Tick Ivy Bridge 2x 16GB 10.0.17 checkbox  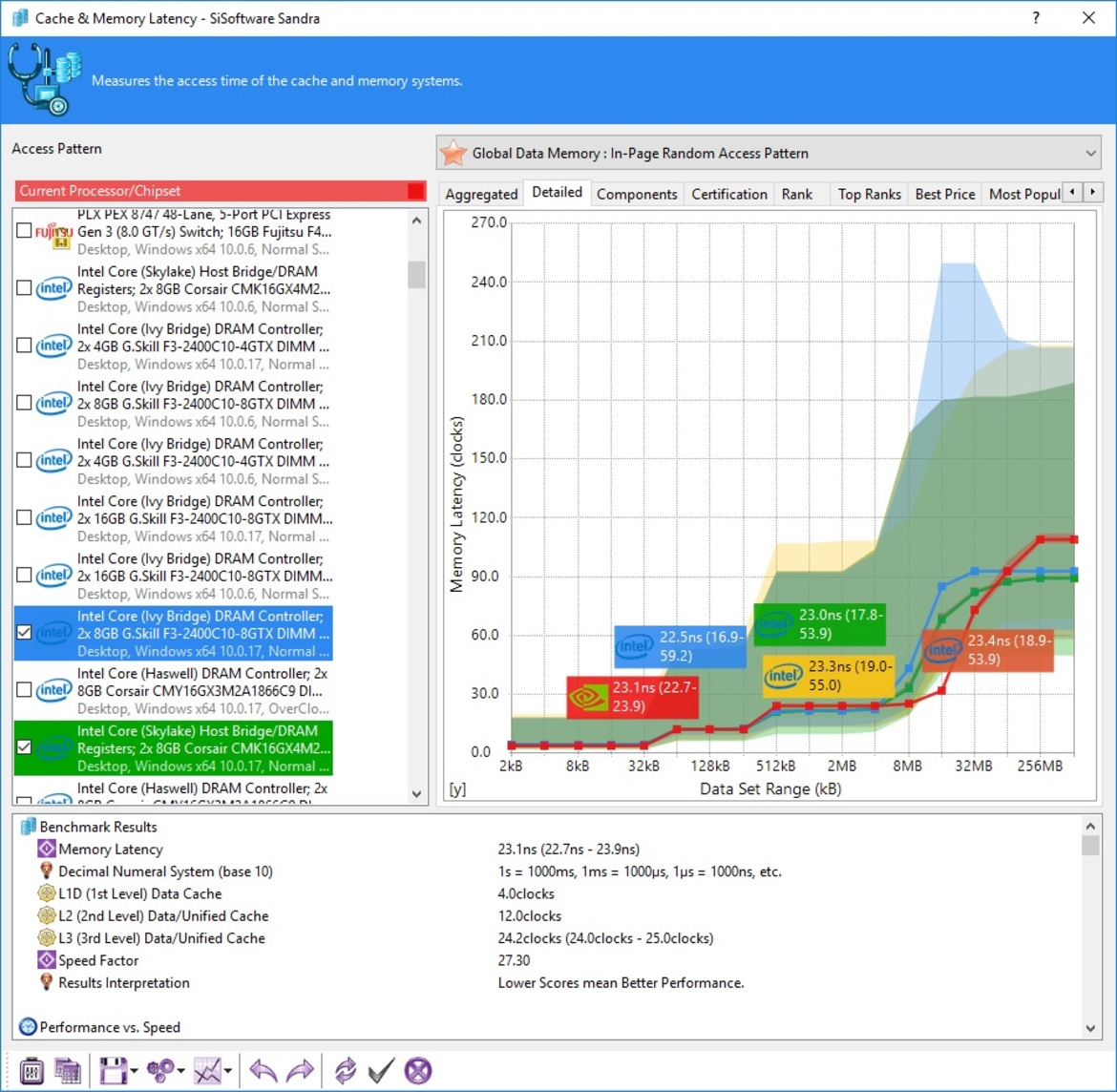tap(24, 517)
